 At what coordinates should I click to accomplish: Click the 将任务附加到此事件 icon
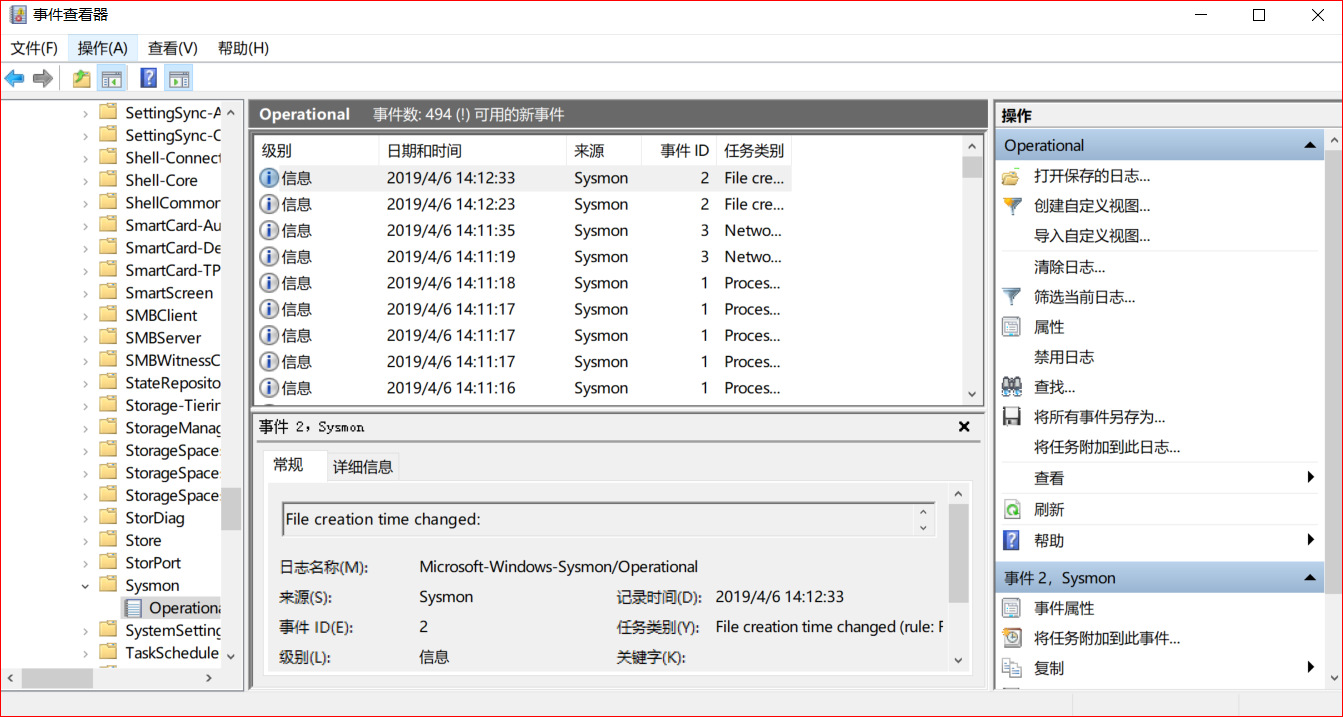point(1012,638)
